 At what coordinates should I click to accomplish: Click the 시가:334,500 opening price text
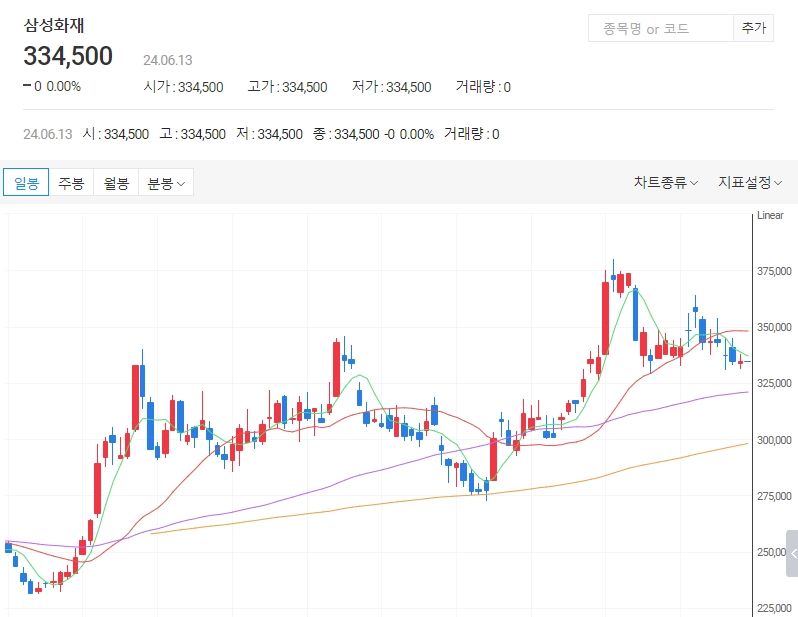point(183,87)
